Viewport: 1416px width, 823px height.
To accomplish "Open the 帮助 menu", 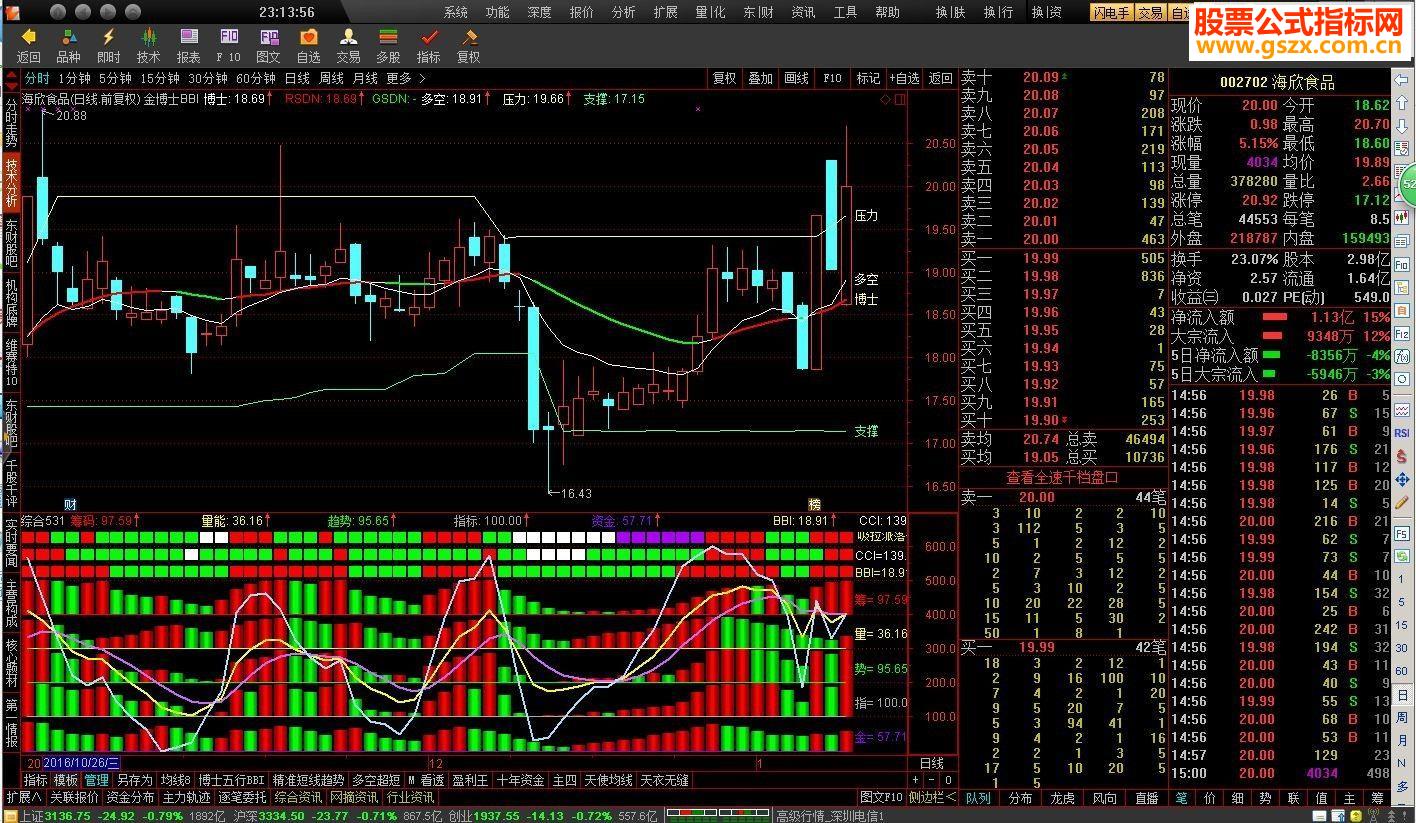I will point(887,12).
